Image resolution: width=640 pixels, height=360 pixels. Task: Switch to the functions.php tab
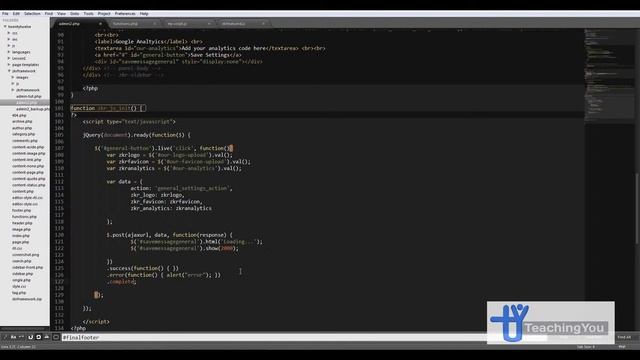132,24
